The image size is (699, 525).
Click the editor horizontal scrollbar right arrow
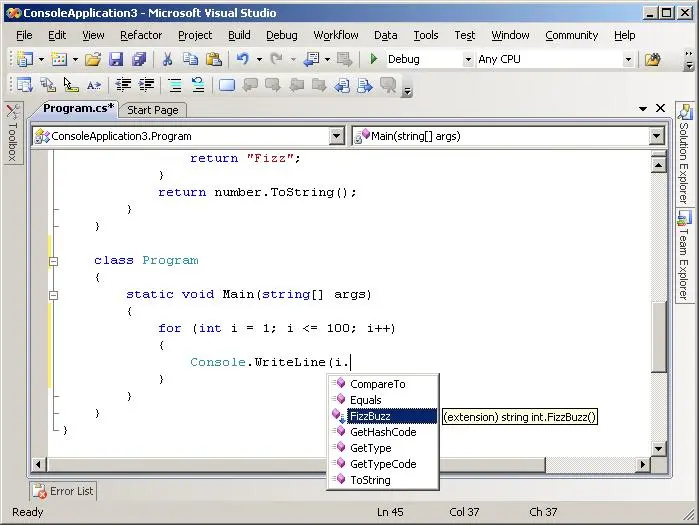(x=642, y=464)
